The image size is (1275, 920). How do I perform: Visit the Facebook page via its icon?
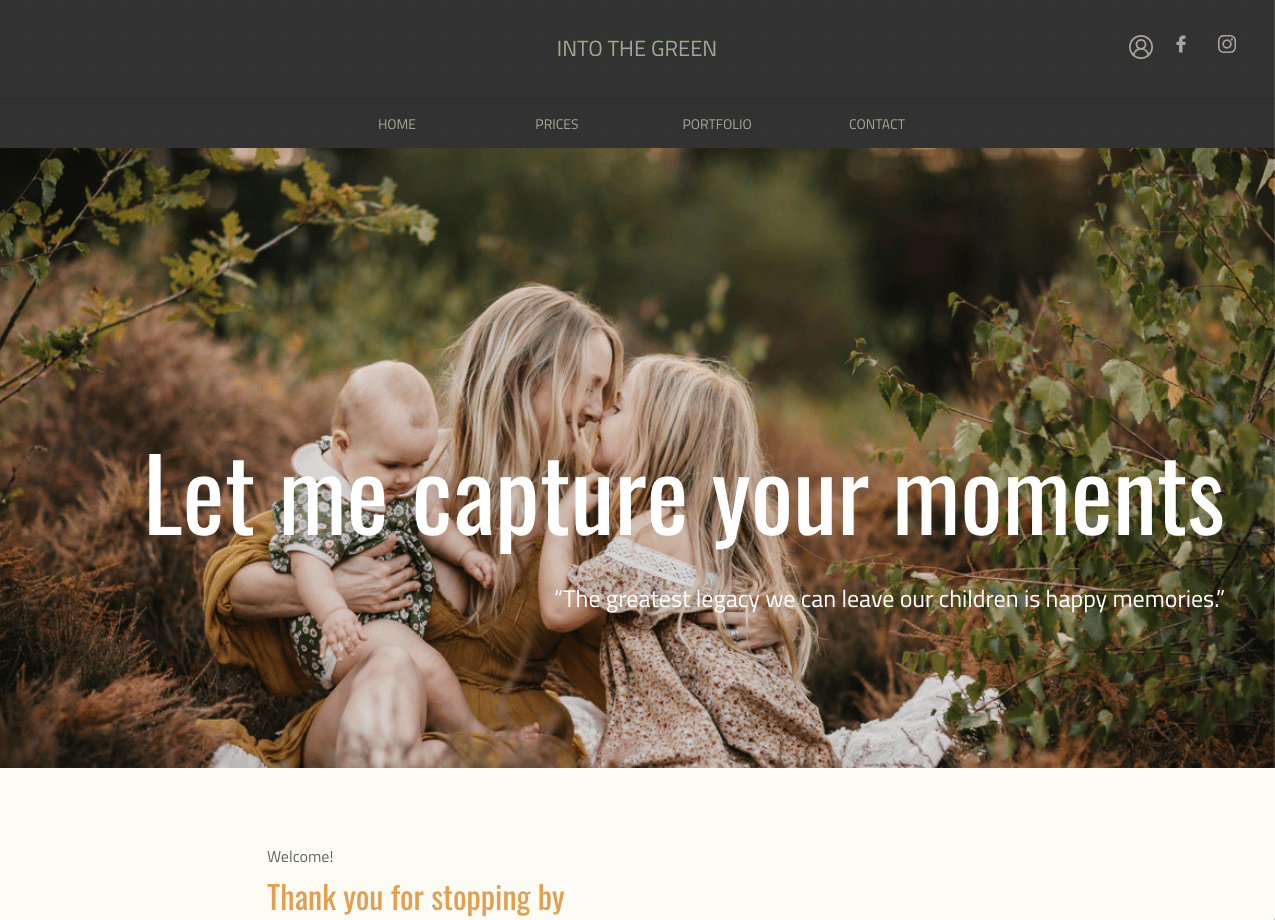click(1181, 44)
